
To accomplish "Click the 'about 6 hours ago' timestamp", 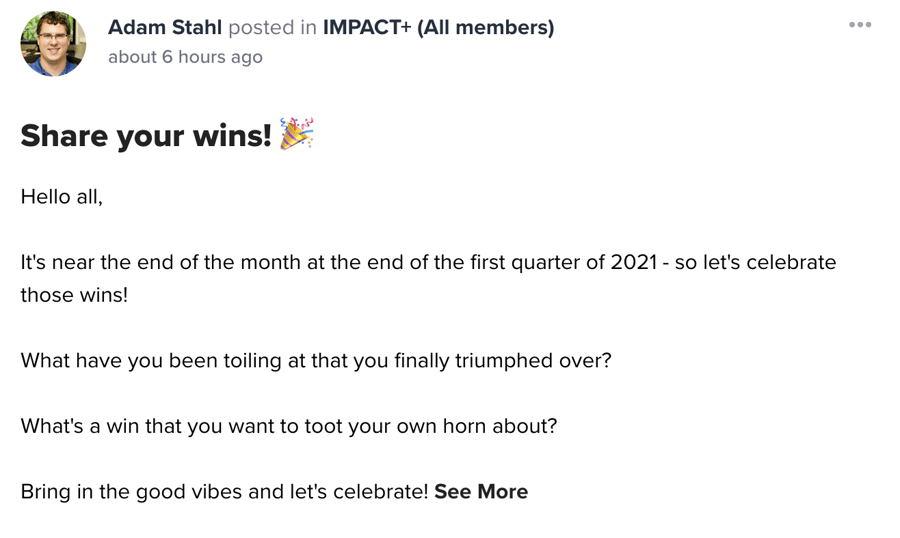I will pyautogui.click(x=185, y=57).
